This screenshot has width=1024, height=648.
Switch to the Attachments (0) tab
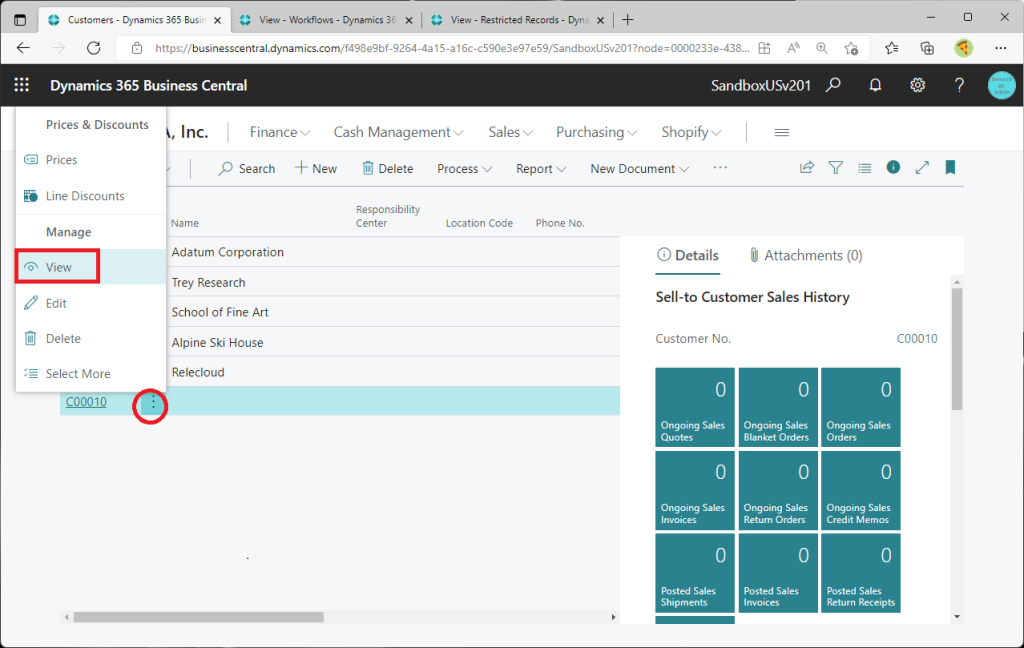pyautogui.click(x=806, y=255)
